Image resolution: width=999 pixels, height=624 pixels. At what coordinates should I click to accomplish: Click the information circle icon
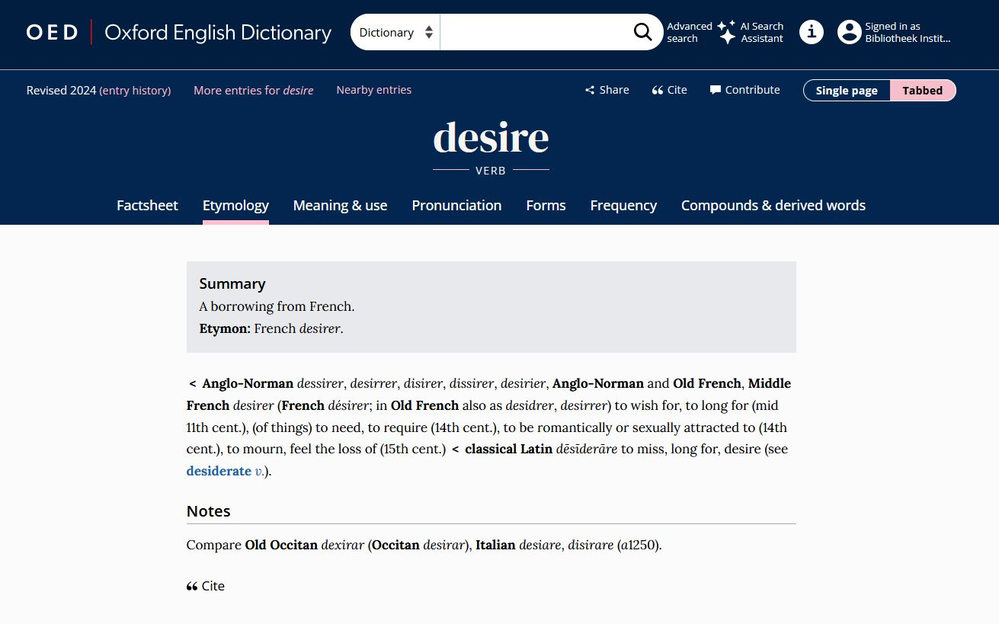[811, 32]
